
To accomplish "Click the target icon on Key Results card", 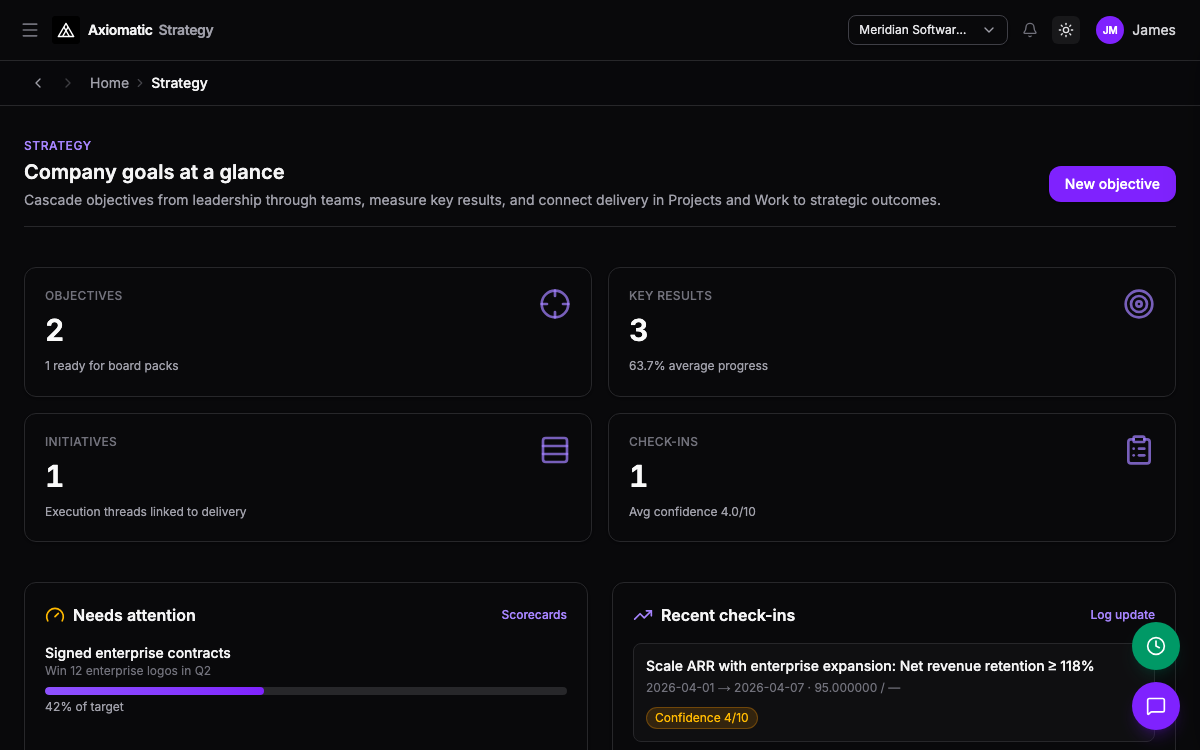I will (x=1139, y=304).
